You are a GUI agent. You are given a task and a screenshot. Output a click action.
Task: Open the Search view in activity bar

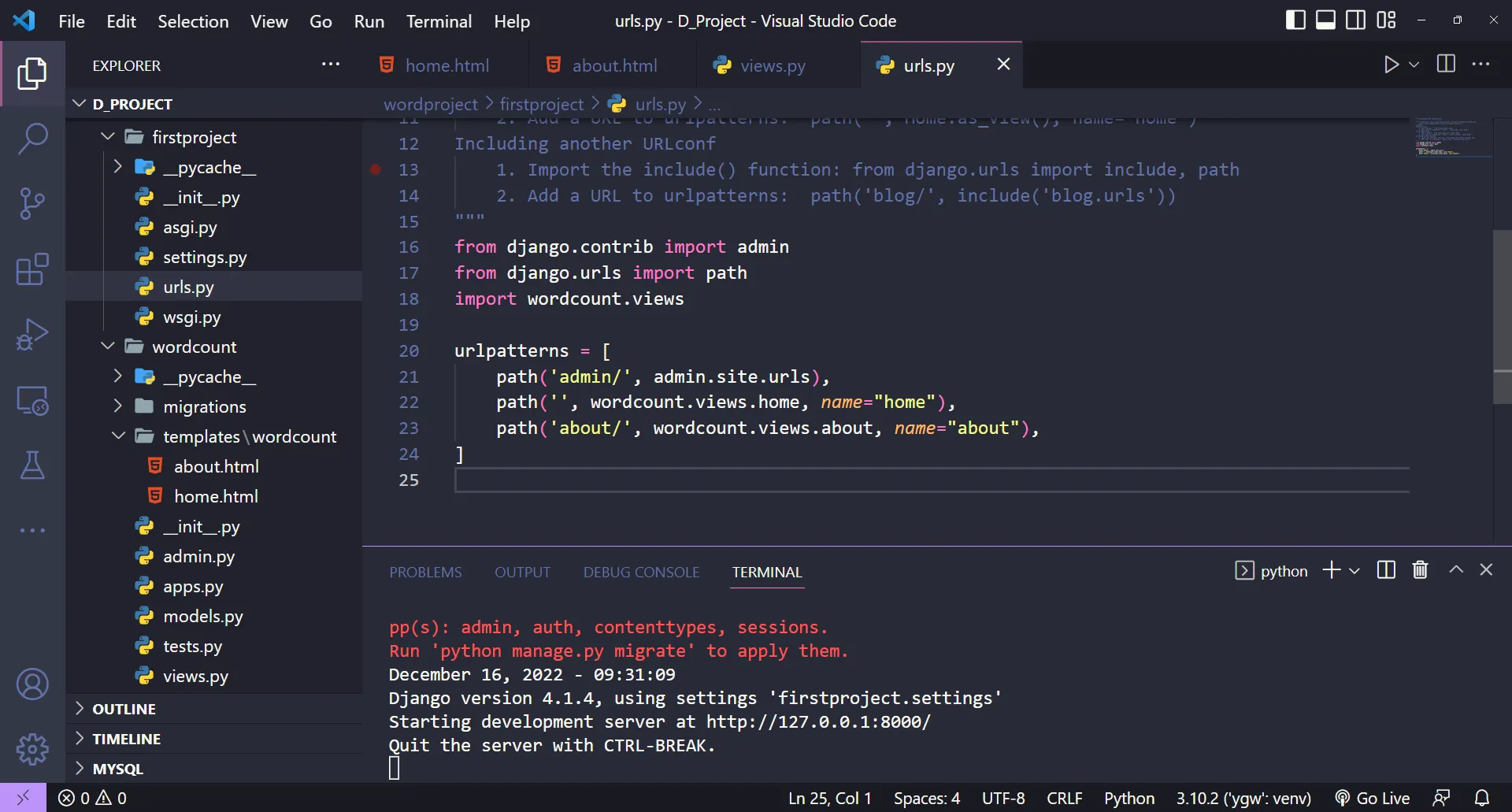click(32, 139)
